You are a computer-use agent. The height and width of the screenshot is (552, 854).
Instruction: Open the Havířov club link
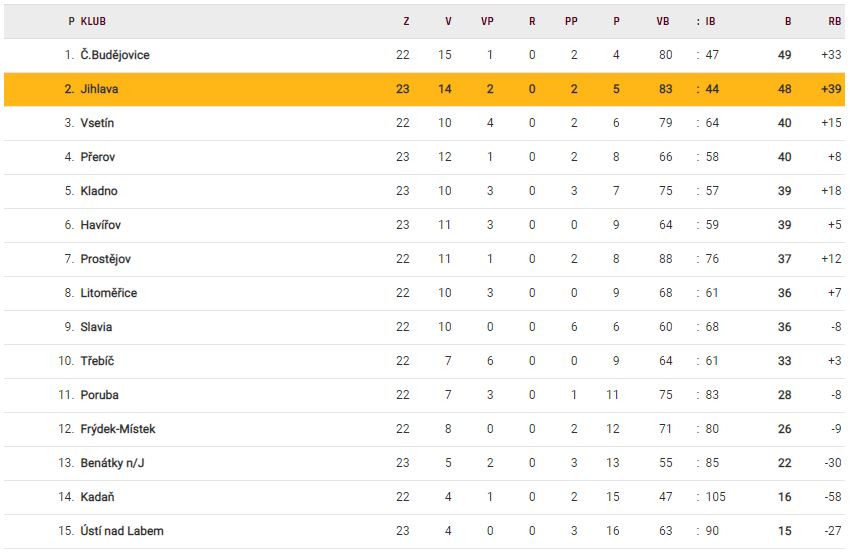(101, 225)
